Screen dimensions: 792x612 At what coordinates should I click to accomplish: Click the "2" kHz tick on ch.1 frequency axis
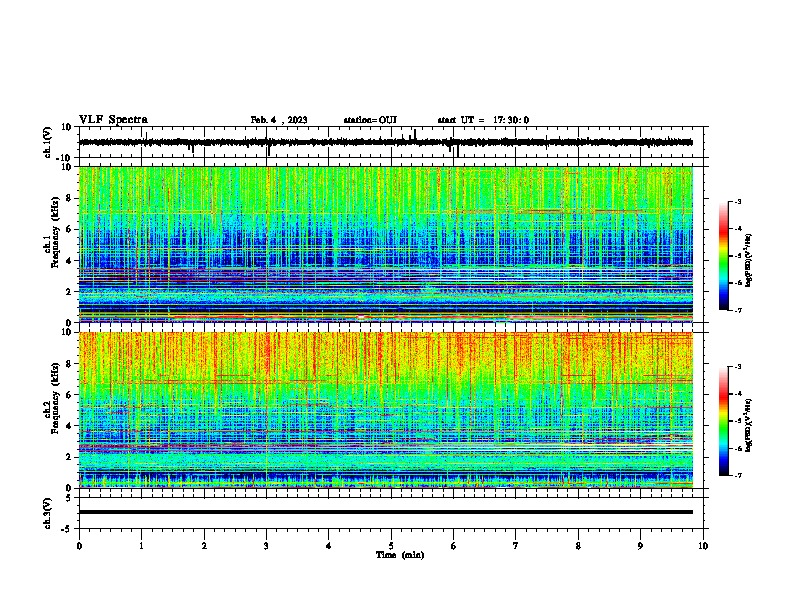pyautogui.click(x=69, y=292)
